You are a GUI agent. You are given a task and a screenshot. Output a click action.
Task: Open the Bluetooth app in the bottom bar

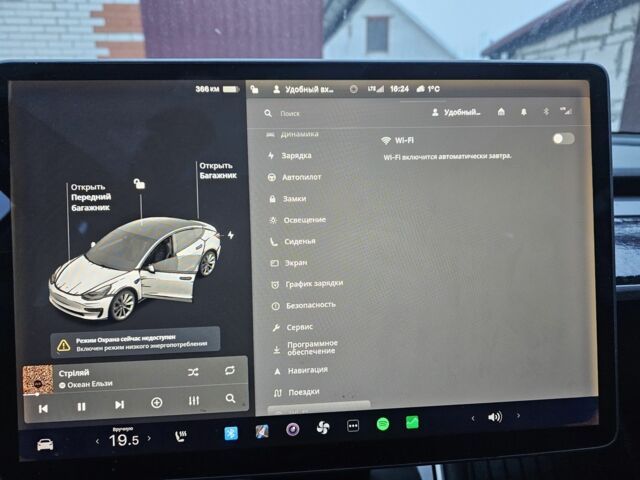[231, 432]
